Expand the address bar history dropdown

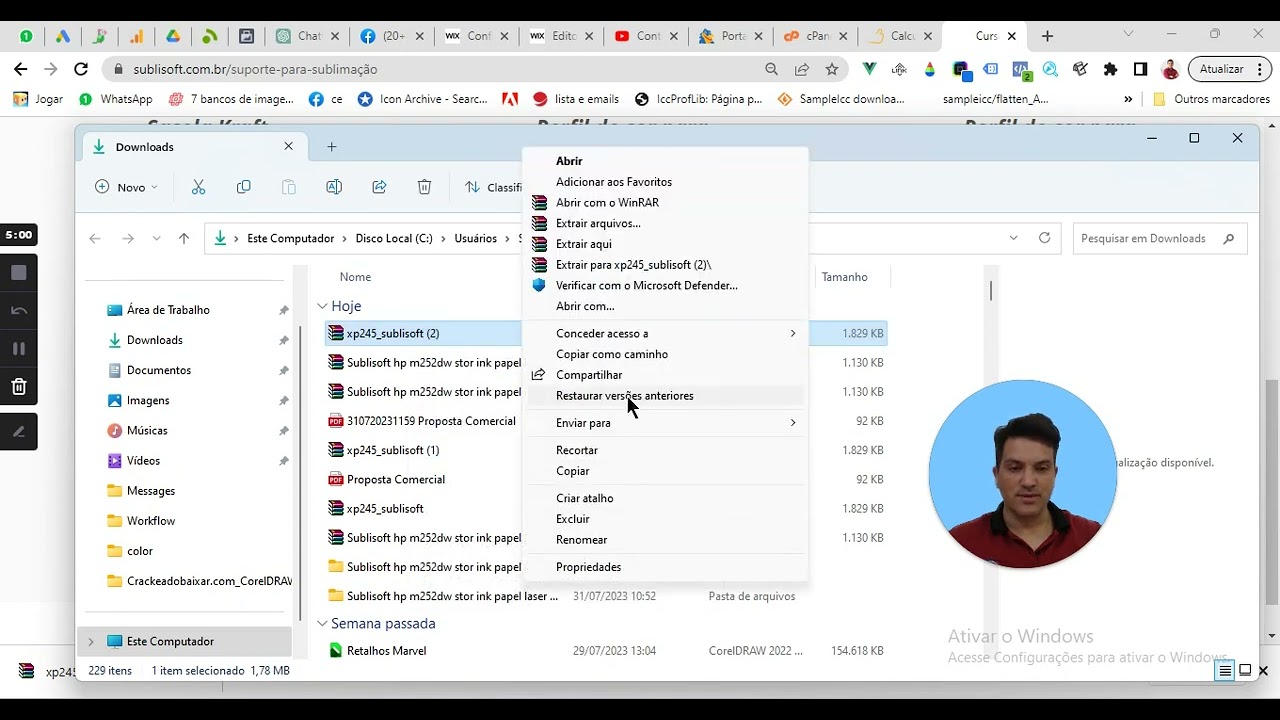pyautogui.click(x=1014, y=238)
